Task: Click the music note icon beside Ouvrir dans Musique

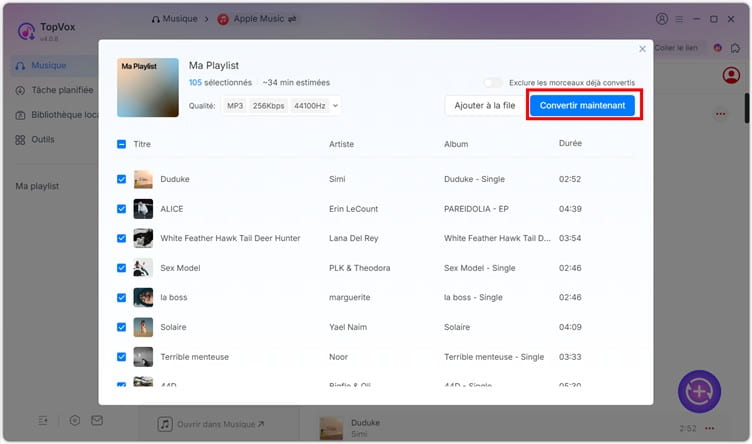Action: tap(165, 424)
